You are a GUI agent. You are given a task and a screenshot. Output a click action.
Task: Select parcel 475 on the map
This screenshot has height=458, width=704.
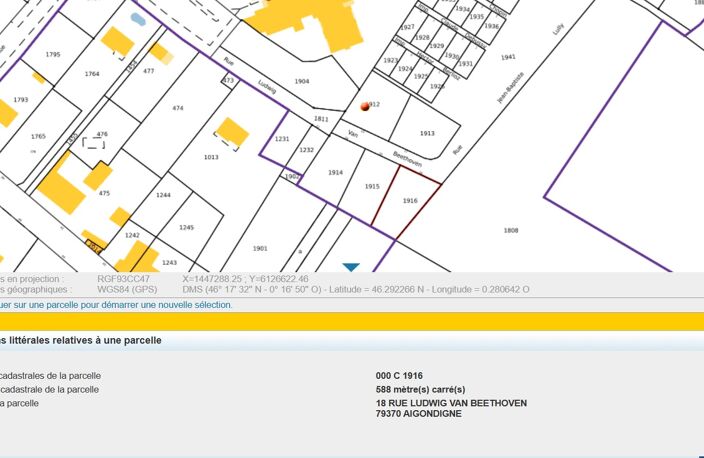coord(104,193)
